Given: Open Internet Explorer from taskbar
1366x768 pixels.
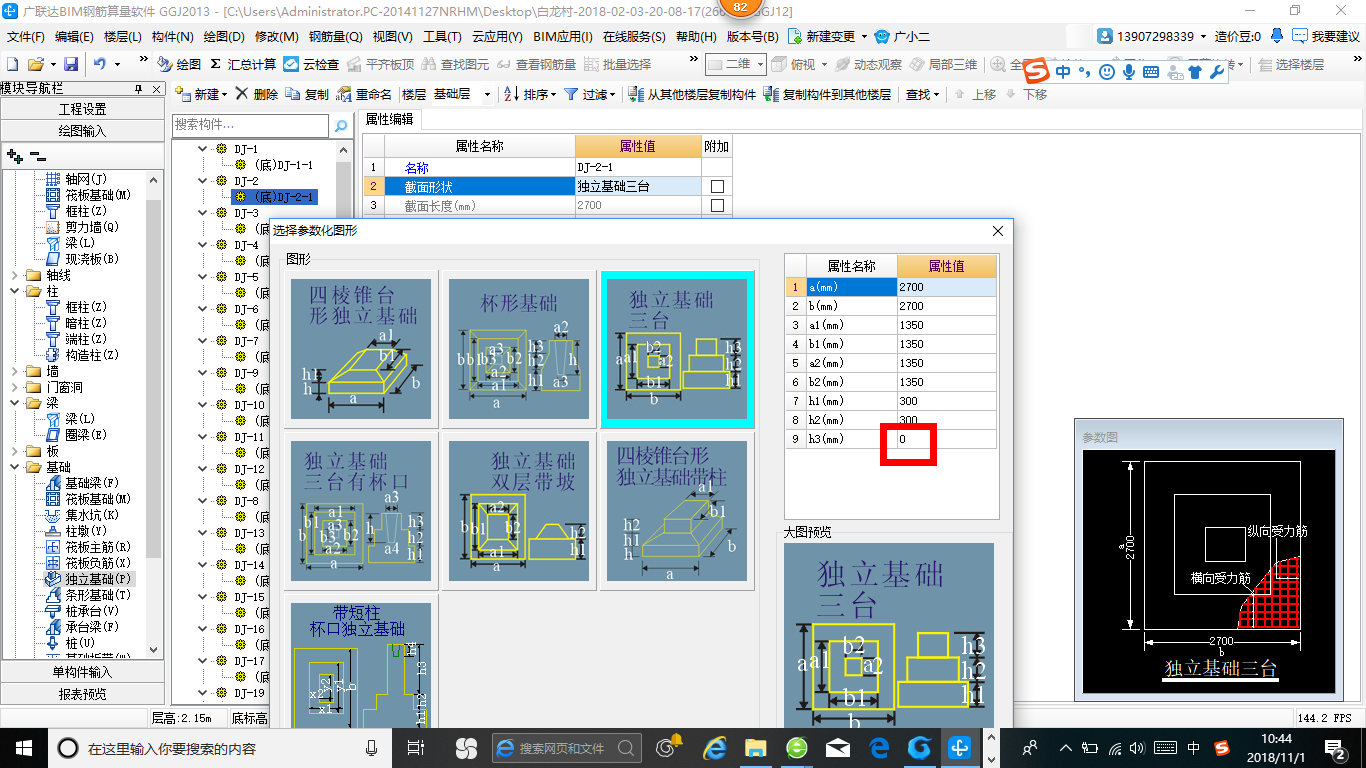Looking at the screenshot, I should (714, 747).
